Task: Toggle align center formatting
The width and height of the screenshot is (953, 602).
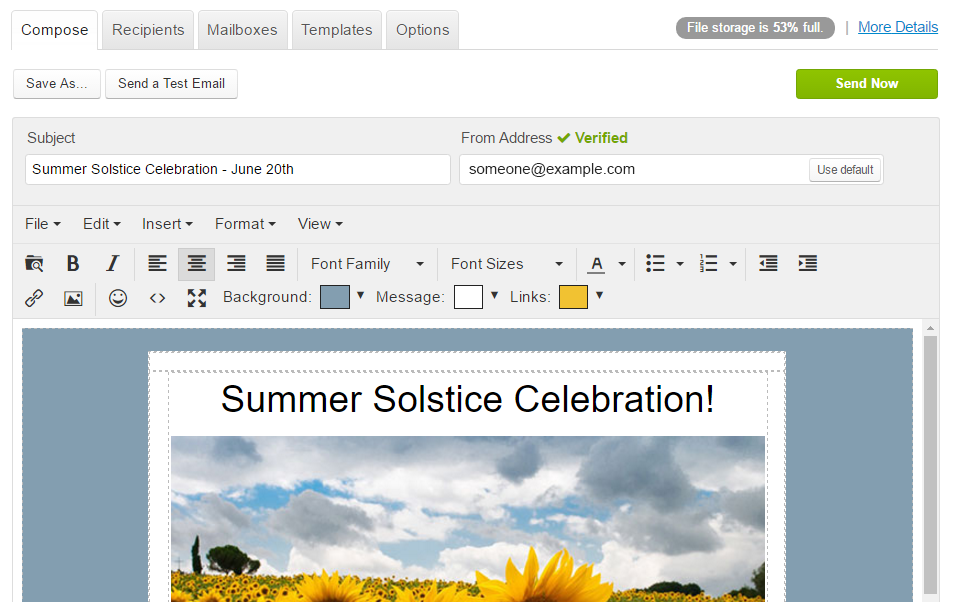Action: [196, 264]
